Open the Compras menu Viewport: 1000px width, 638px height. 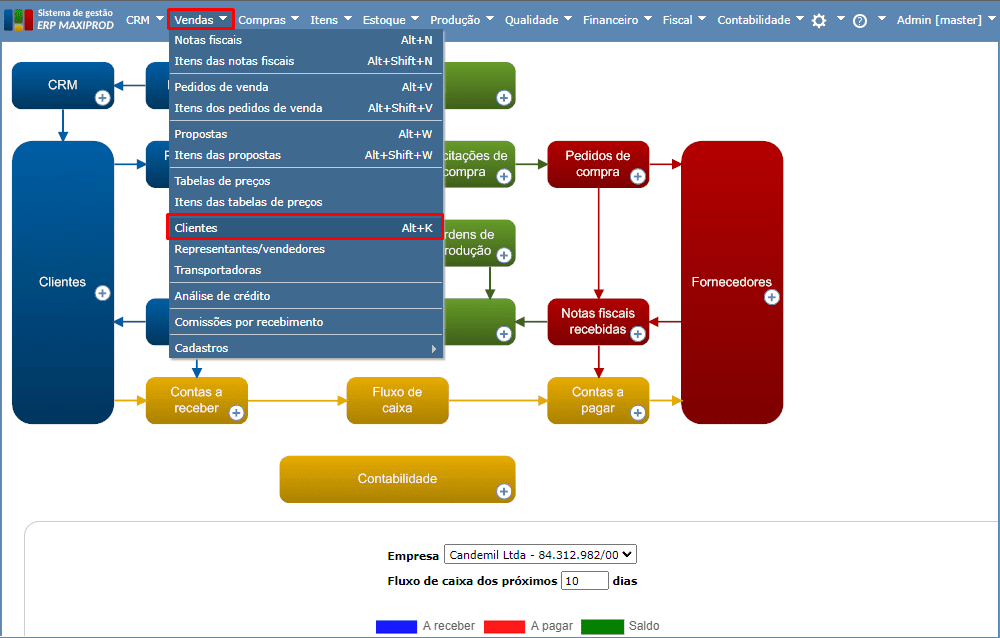pyautogui.click(x=268, y=20)
